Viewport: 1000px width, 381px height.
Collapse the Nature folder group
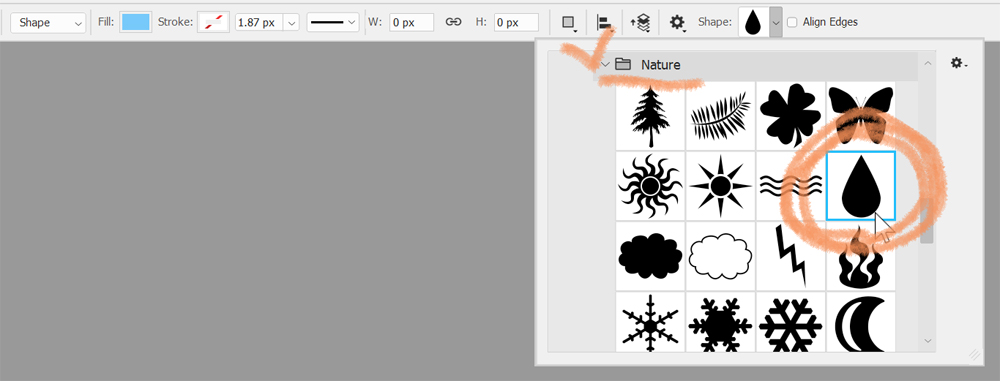click(605, 64)
